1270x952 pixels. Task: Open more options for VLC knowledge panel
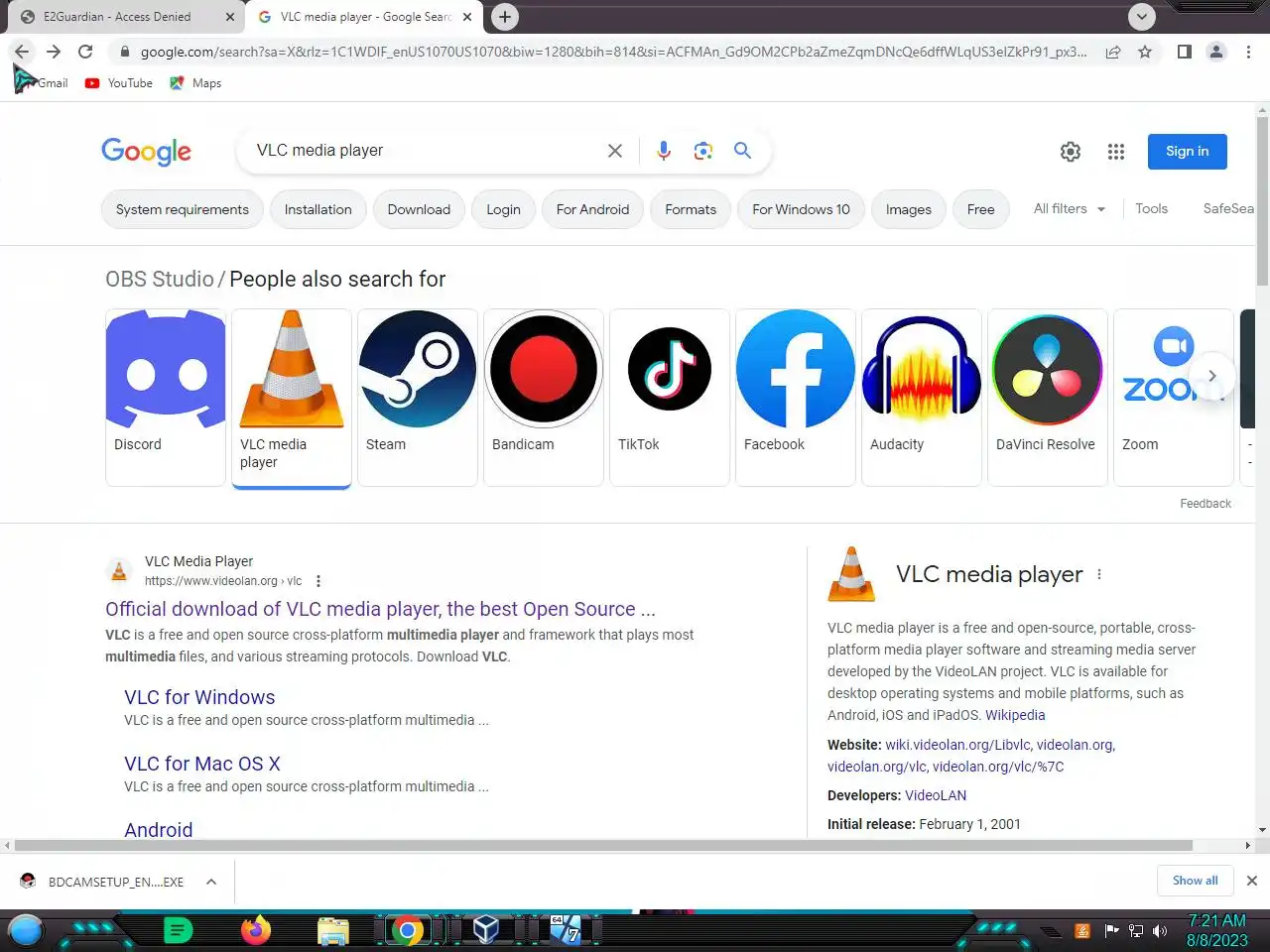point(1099,574)
